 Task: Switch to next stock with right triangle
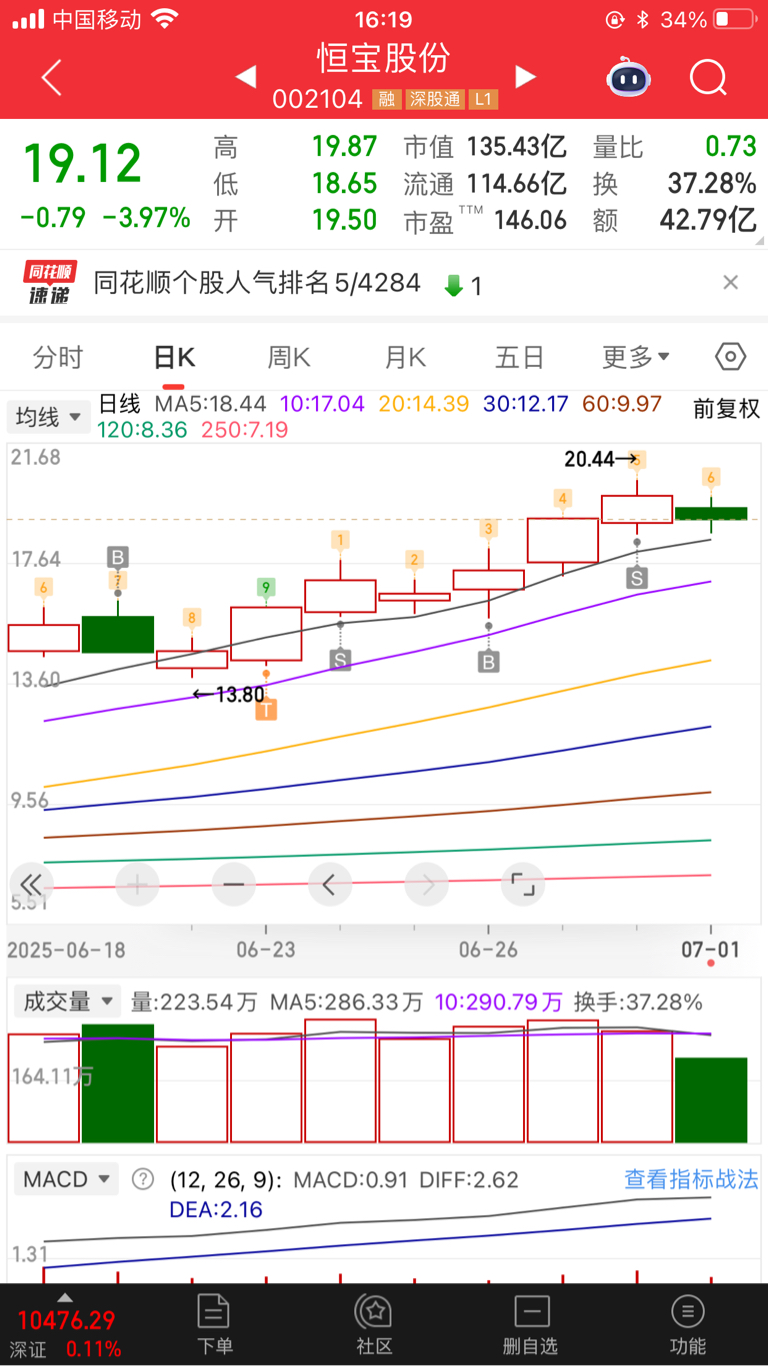pyautogui.click(x=525, y=76)
